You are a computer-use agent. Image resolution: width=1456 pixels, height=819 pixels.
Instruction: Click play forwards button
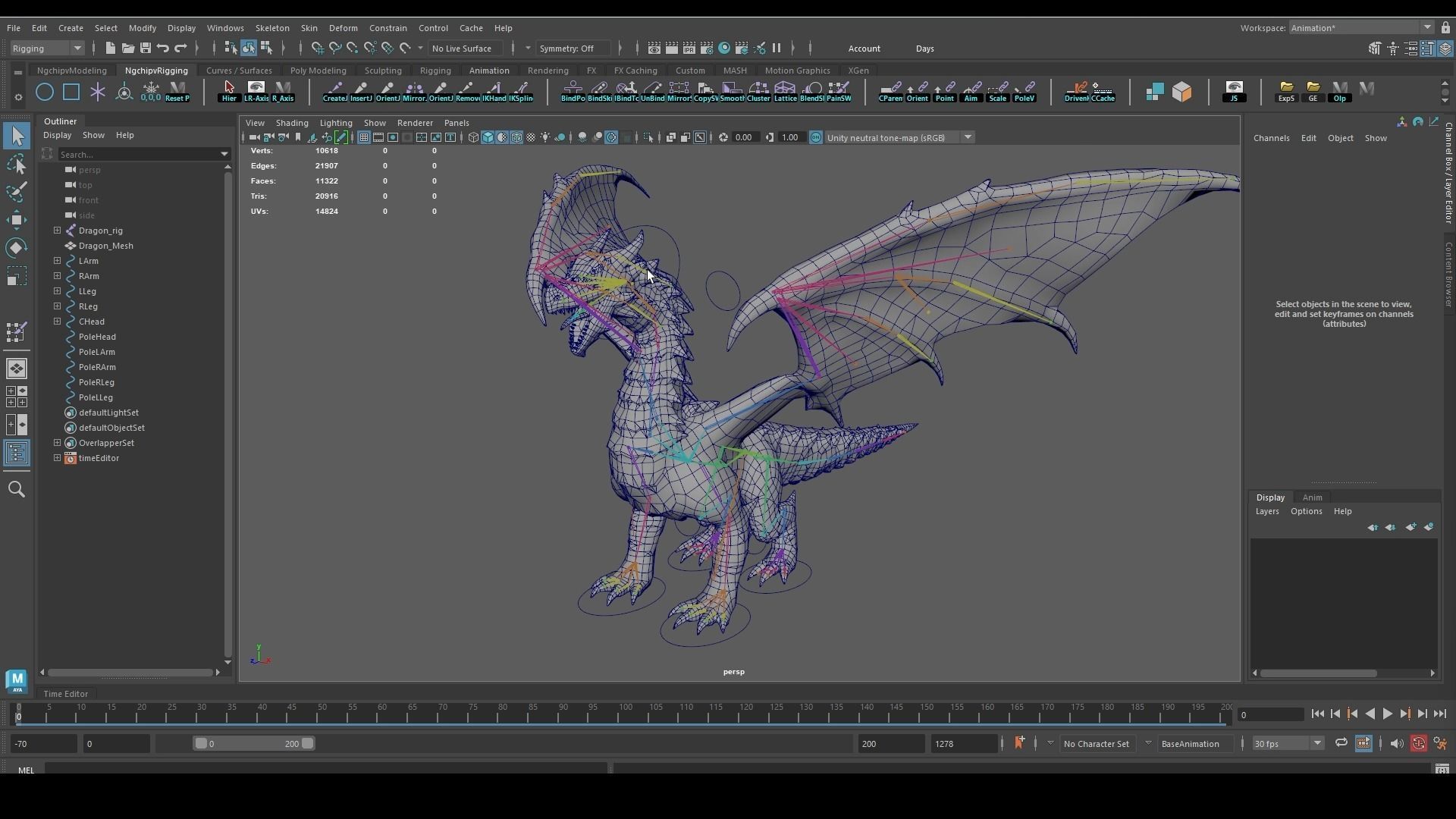click(x=1387, y=714)
